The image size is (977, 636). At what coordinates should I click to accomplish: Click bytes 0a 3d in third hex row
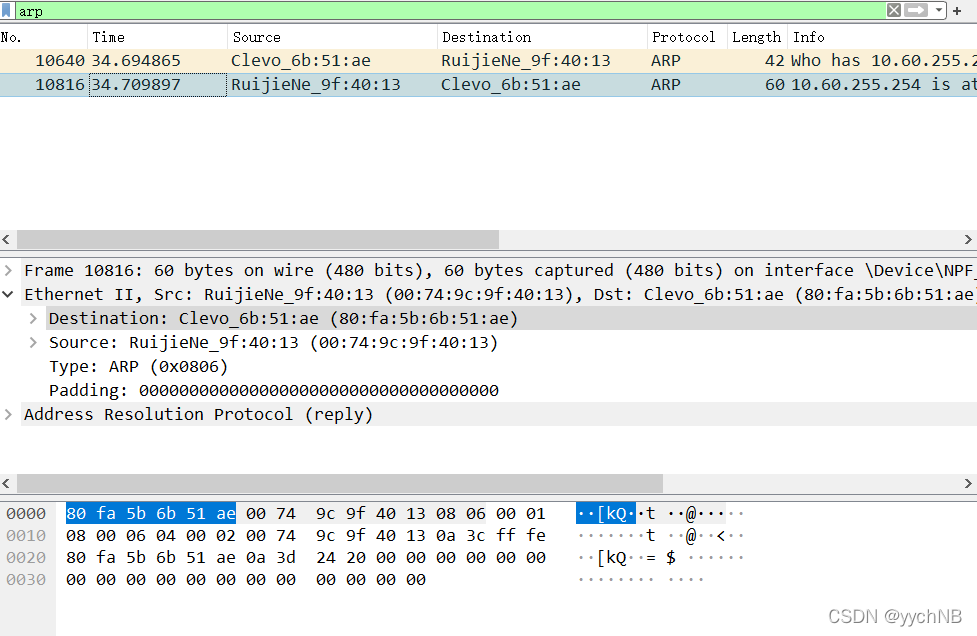[x=270, y=558]
